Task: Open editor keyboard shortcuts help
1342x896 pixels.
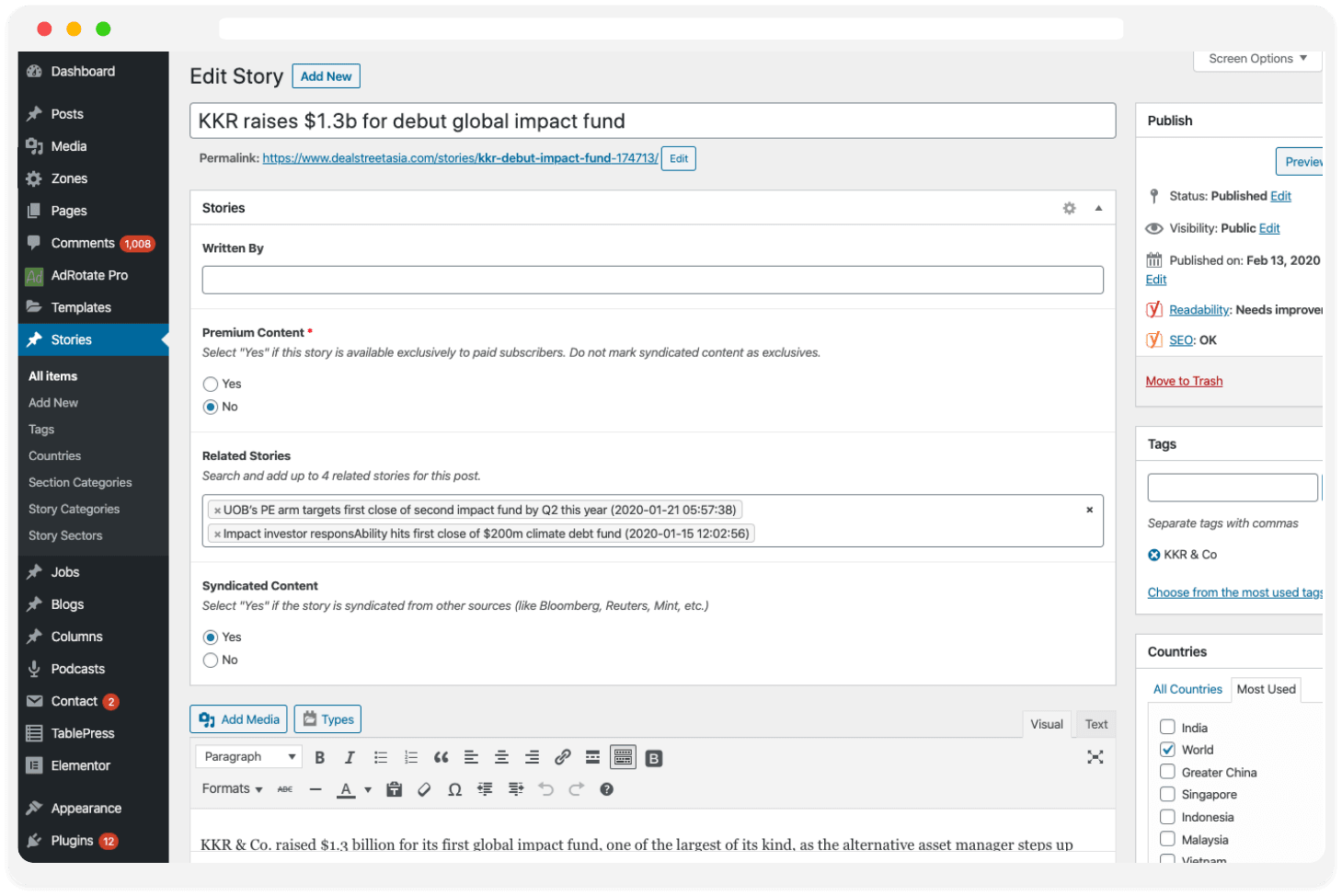Action: 606,789
